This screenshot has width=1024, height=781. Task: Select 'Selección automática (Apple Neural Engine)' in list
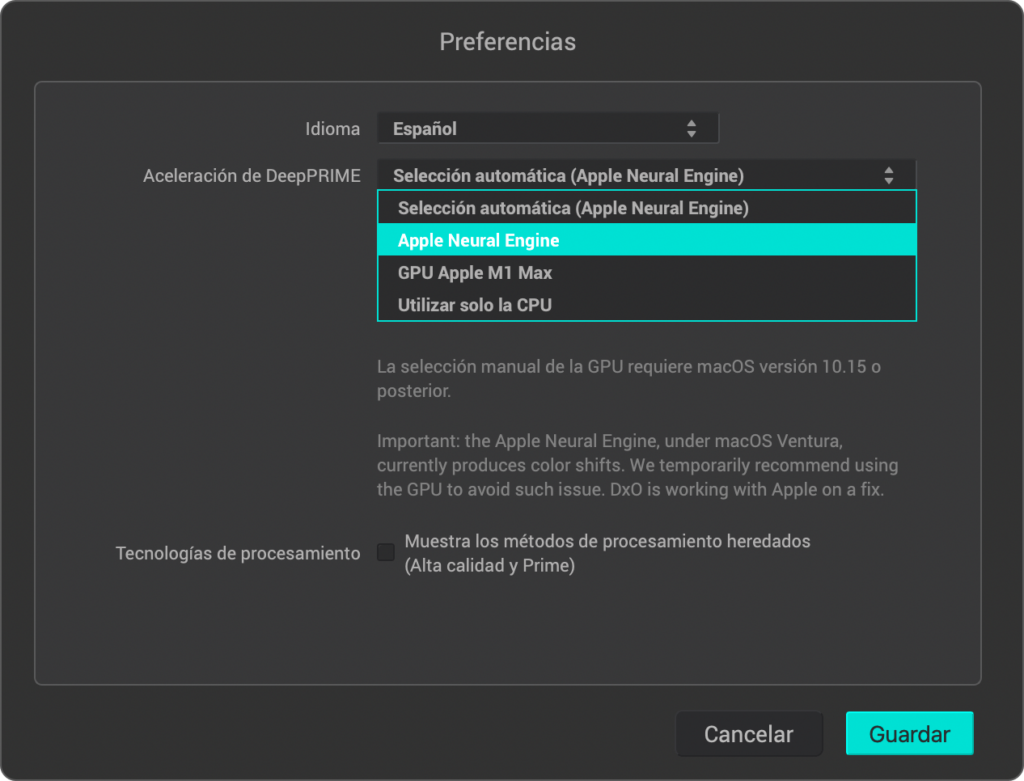pyautogui.click(x=647, y=208)
